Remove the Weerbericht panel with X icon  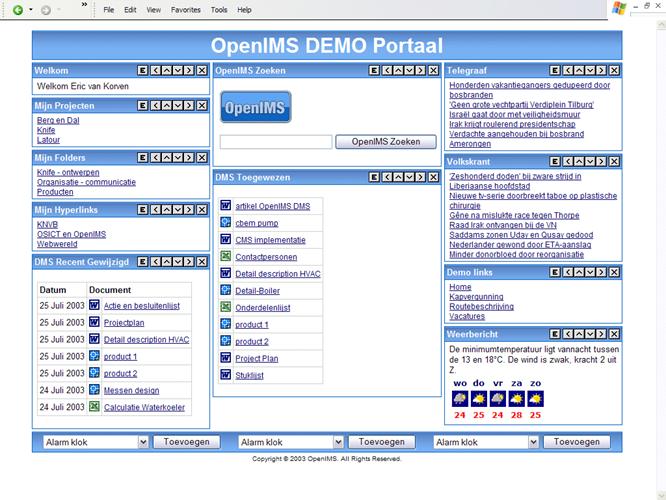[615, 334]
